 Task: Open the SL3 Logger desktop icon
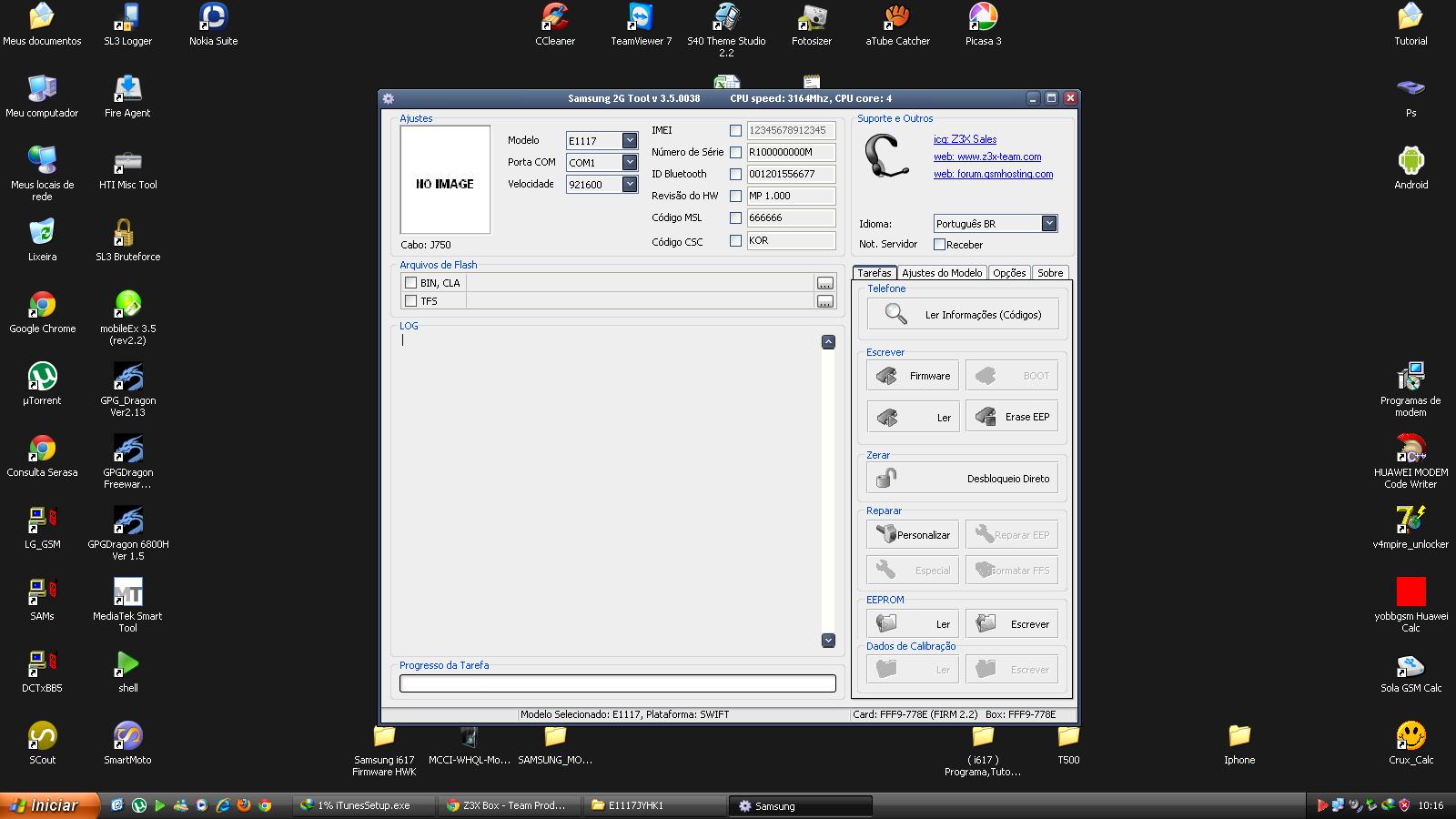127,25
